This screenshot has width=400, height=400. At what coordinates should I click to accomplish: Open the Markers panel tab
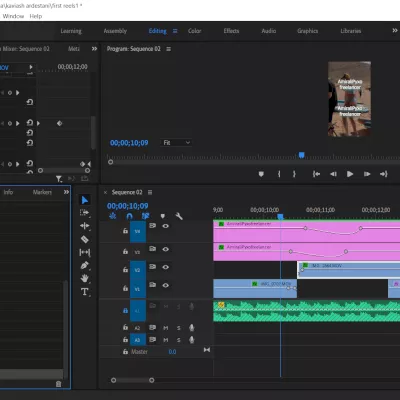tap(42, 192)
